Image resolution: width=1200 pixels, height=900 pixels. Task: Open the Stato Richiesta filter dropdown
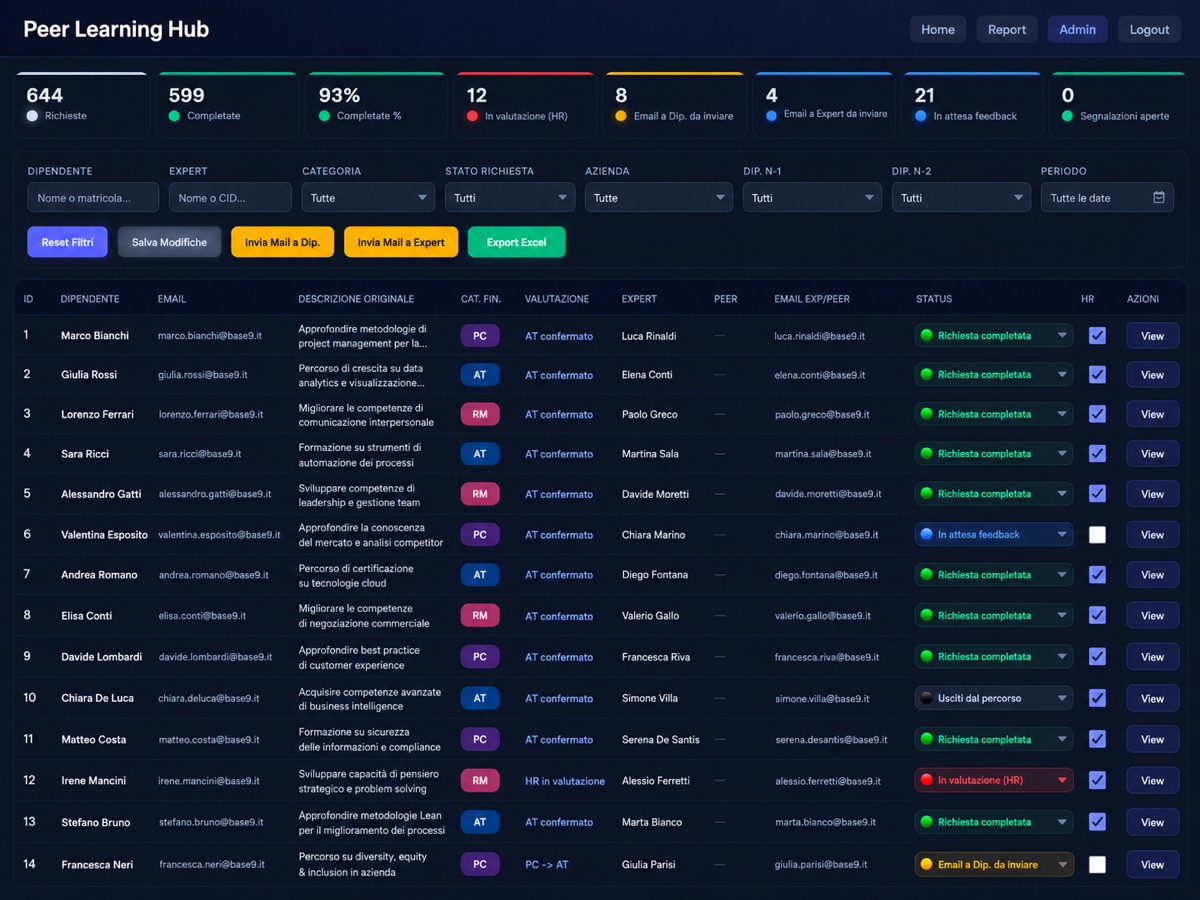(510, 198)
